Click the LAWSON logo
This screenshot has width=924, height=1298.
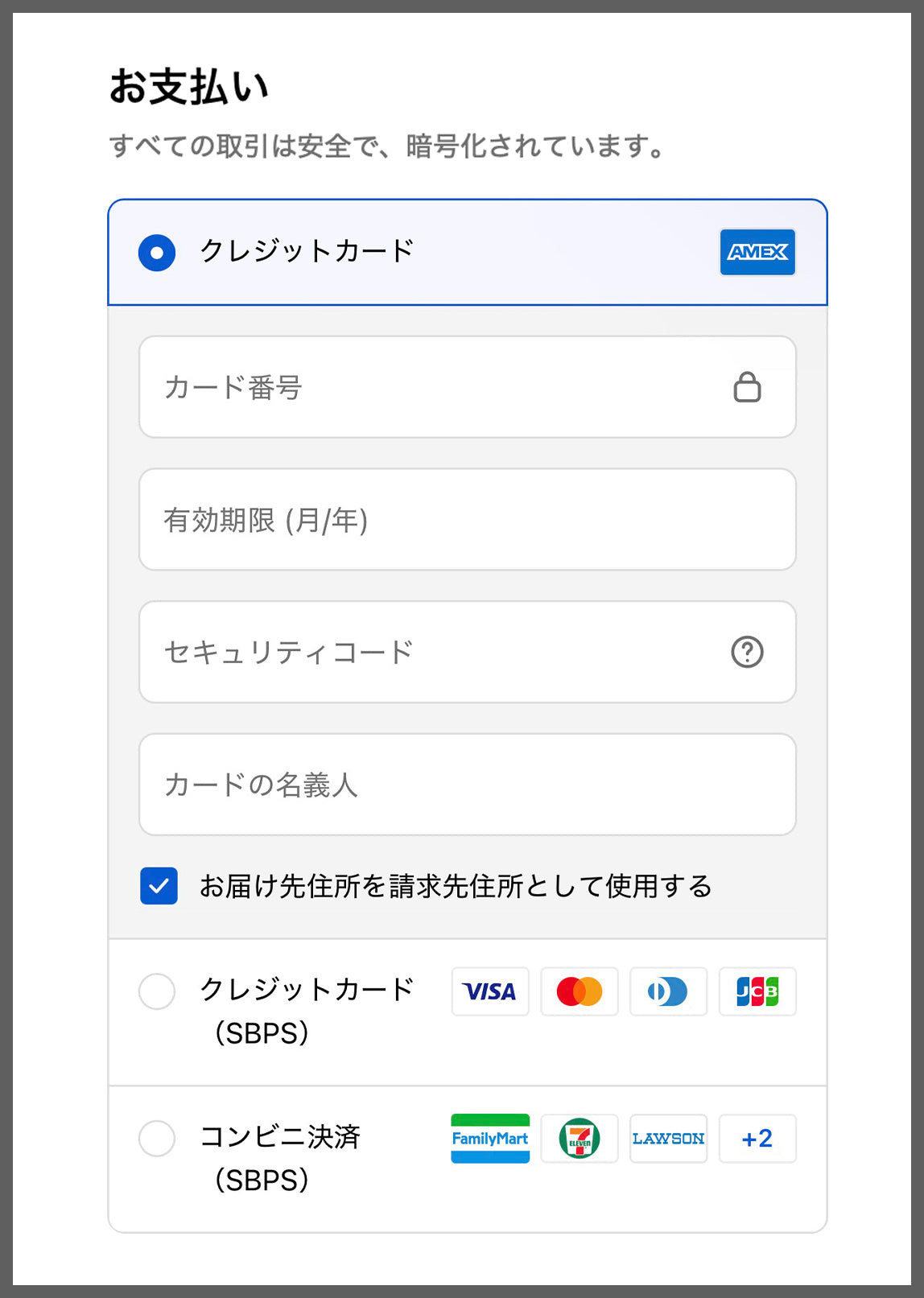pyautogui.click(x=668, y=1139)
